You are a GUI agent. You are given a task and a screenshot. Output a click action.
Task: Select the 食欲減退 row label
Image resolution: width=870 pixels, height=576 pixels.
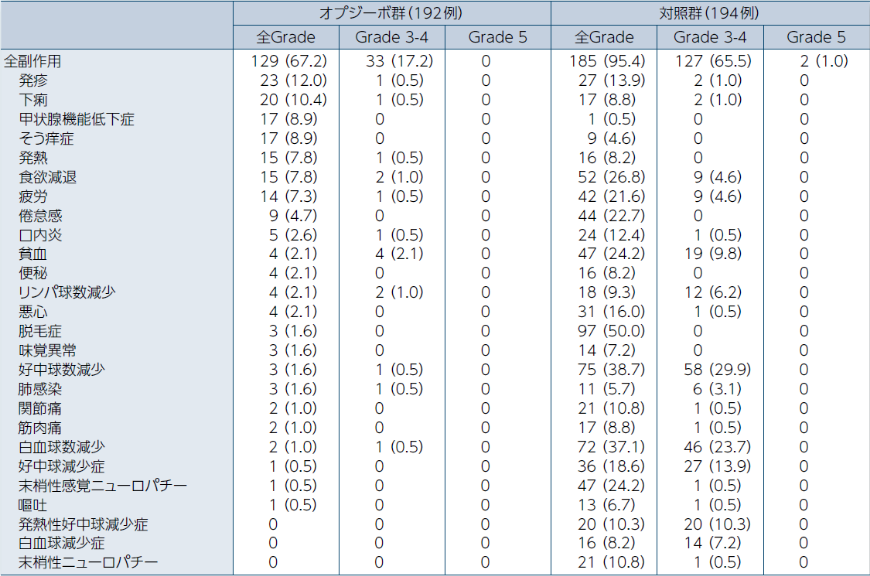tap(47, 177)
